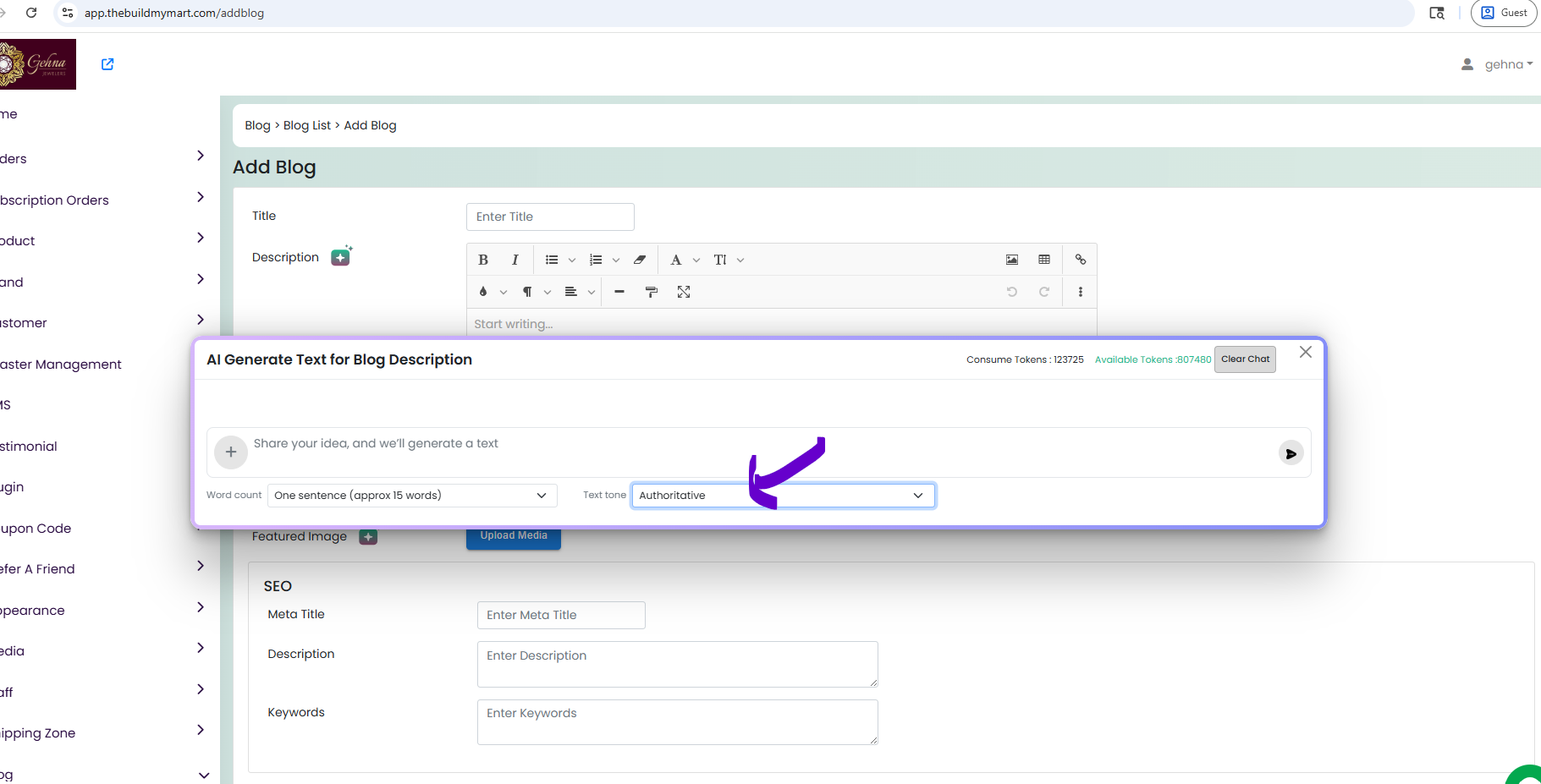Go to Blog breadcrumb link
The width and height of the screenshot is (1541, 784).
tap(257, 125)
